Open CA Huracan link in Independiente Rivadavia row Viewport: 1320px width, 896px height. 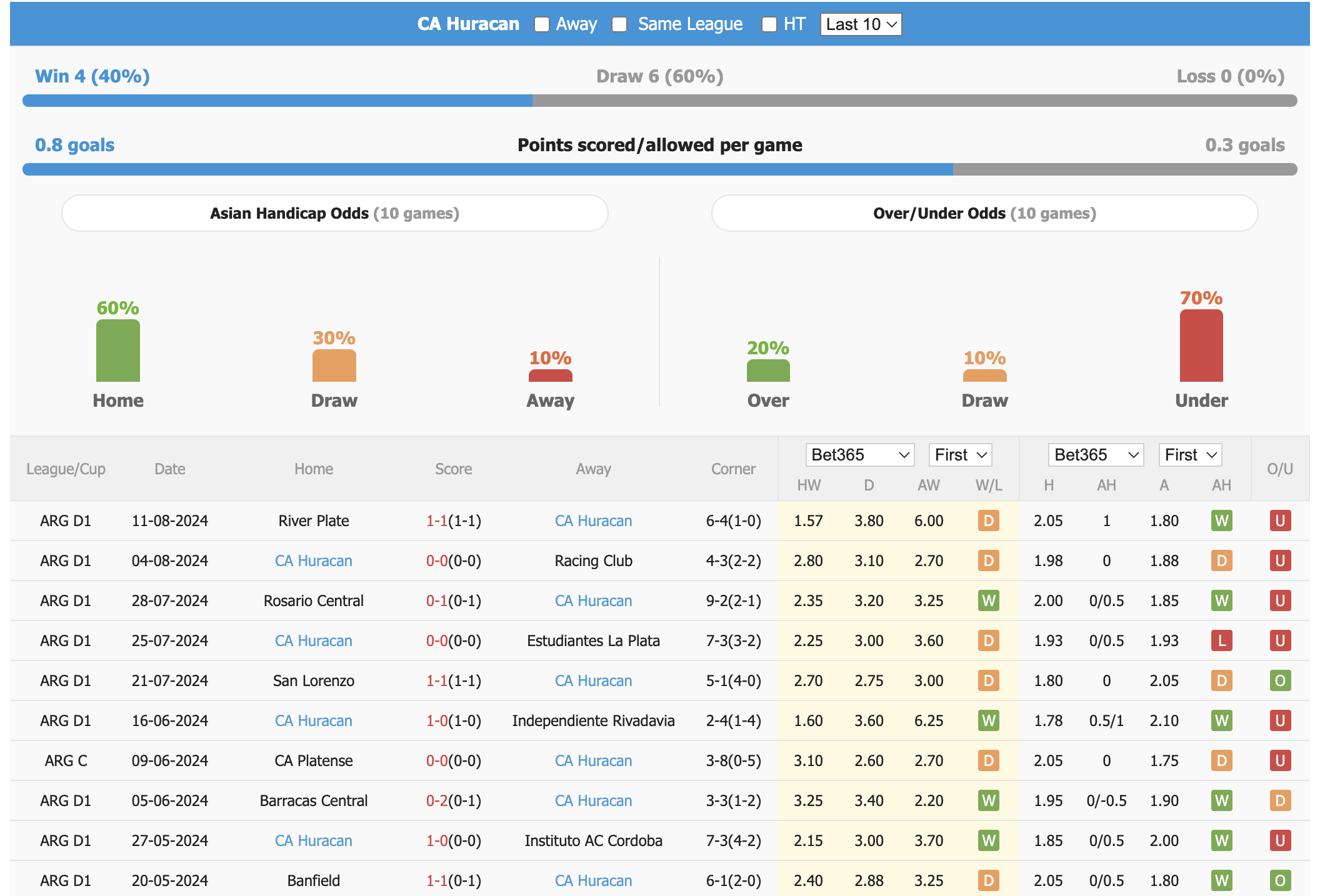tap(314, 720)
